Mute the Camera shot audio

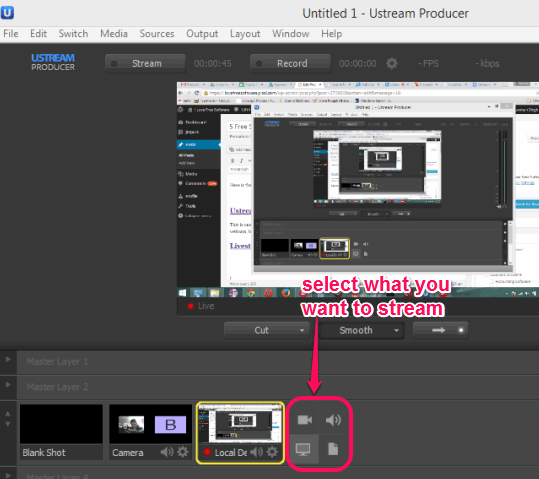[x=167, y=452]
